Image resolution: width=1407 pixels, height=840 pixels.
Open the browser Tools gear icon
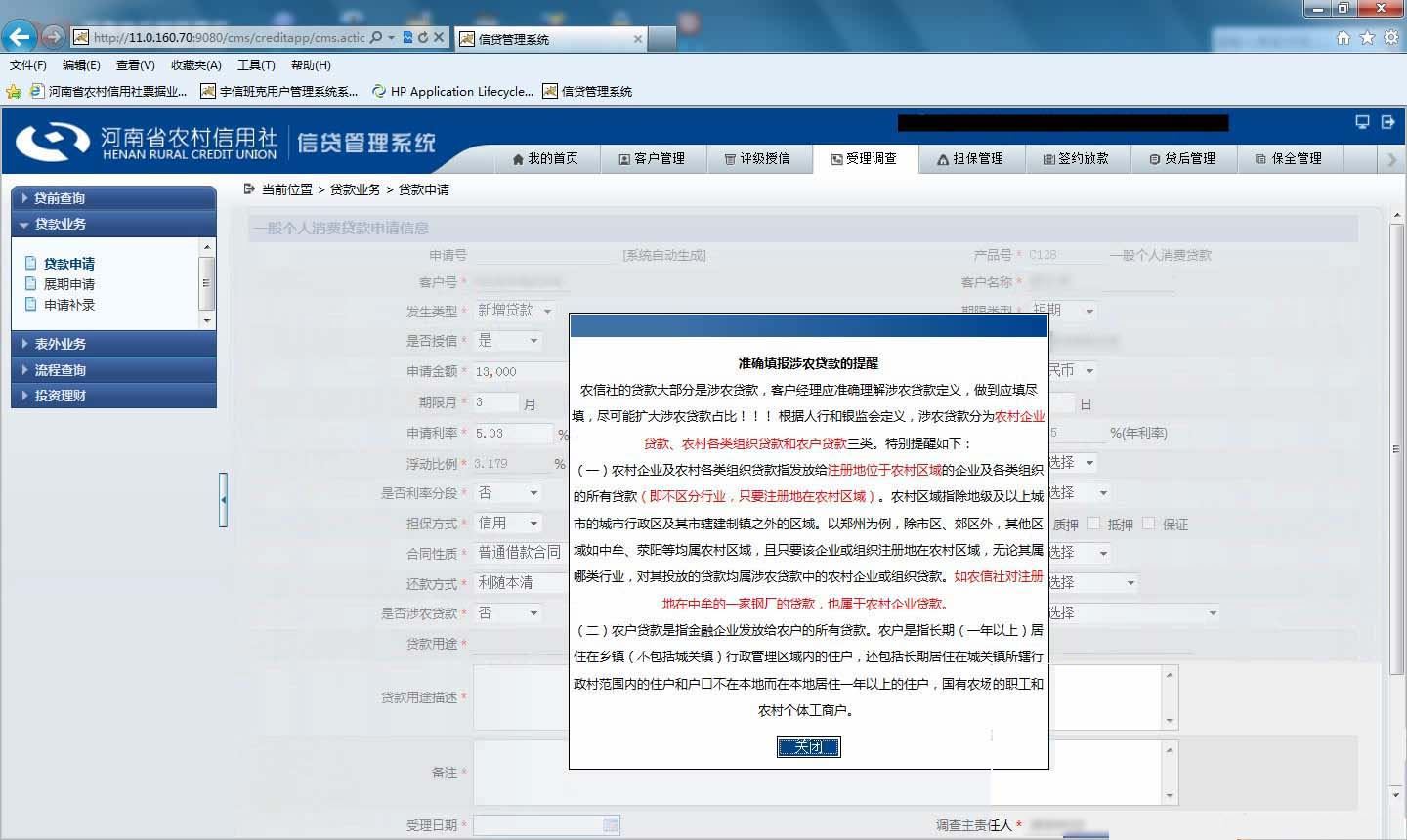[x=1390, y=37]
